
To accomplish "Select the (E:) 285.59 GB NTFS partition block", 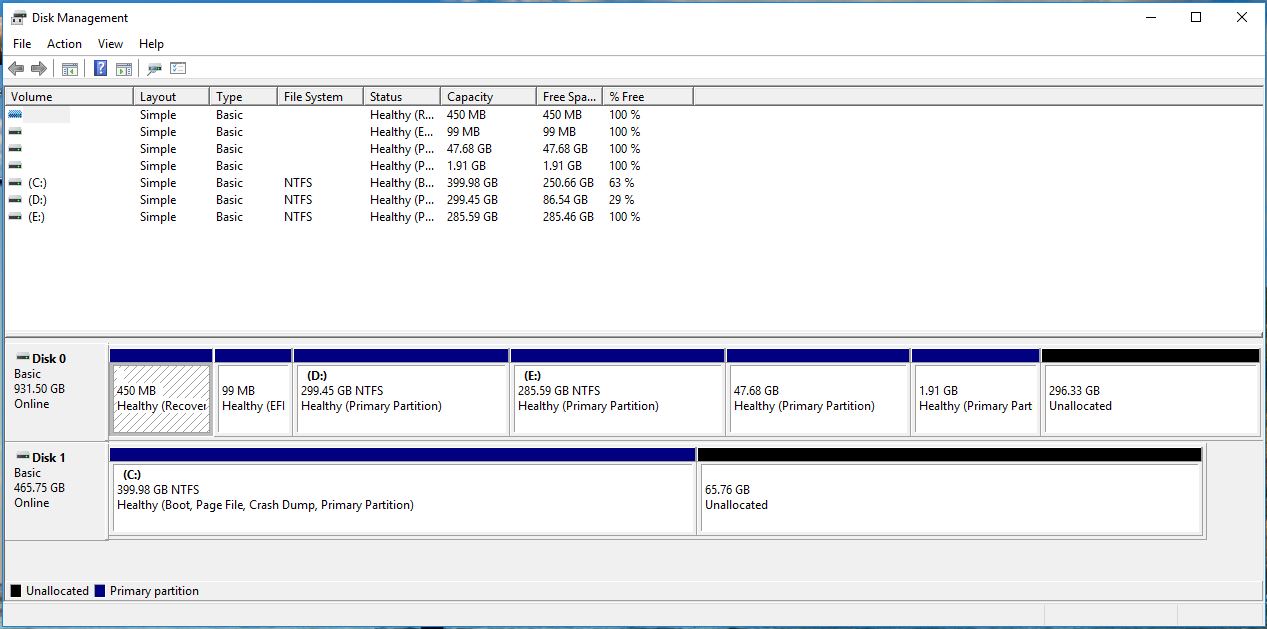I will pos(617,391).
